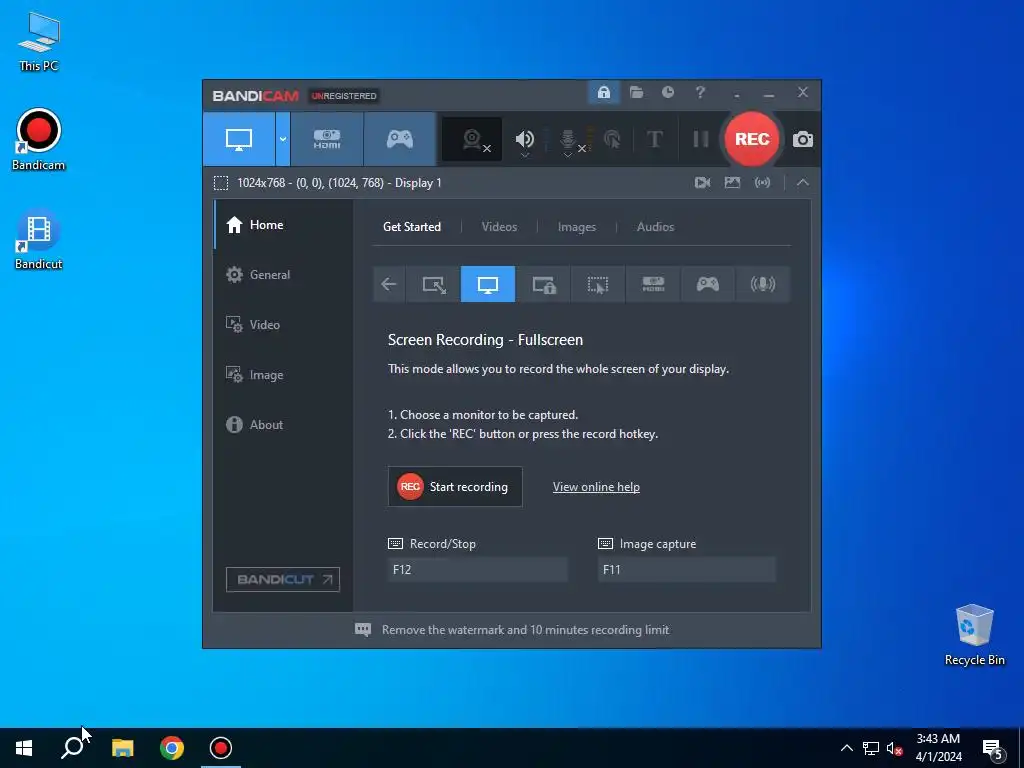Click the pause recording button
This screenshot has width=1024, height=768.
(x=701, y=139)
